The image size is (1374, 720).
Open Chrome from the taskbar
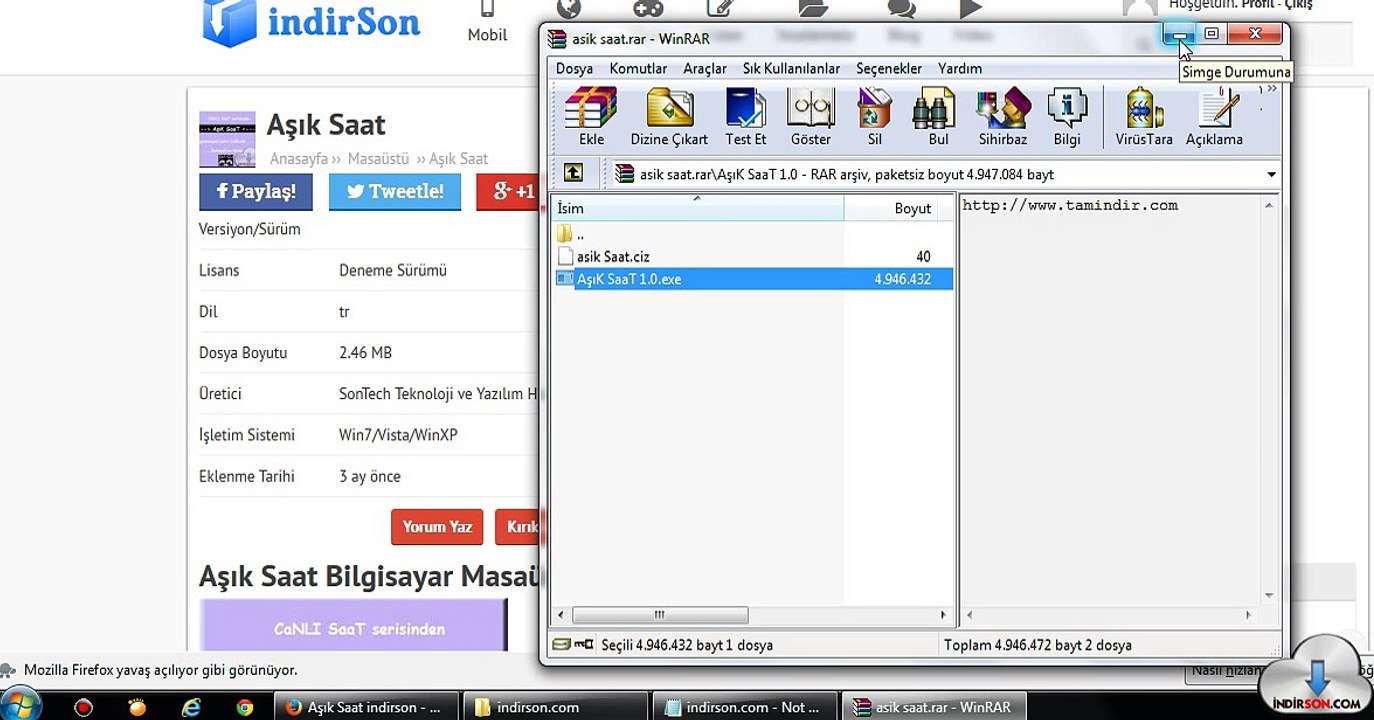tap(245, 707)
